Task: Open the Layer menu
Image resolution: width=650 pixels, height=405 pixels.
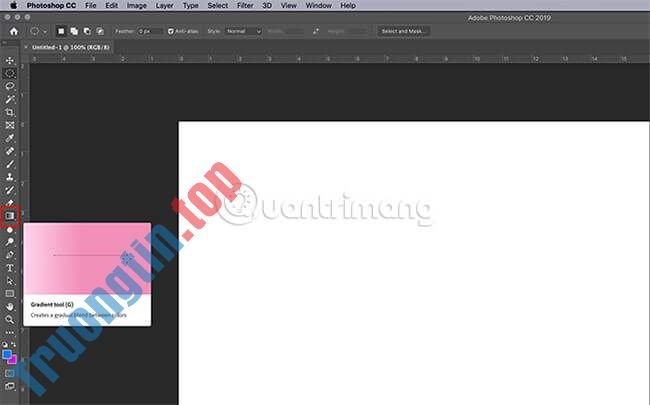Action: (x=165, y=5)
